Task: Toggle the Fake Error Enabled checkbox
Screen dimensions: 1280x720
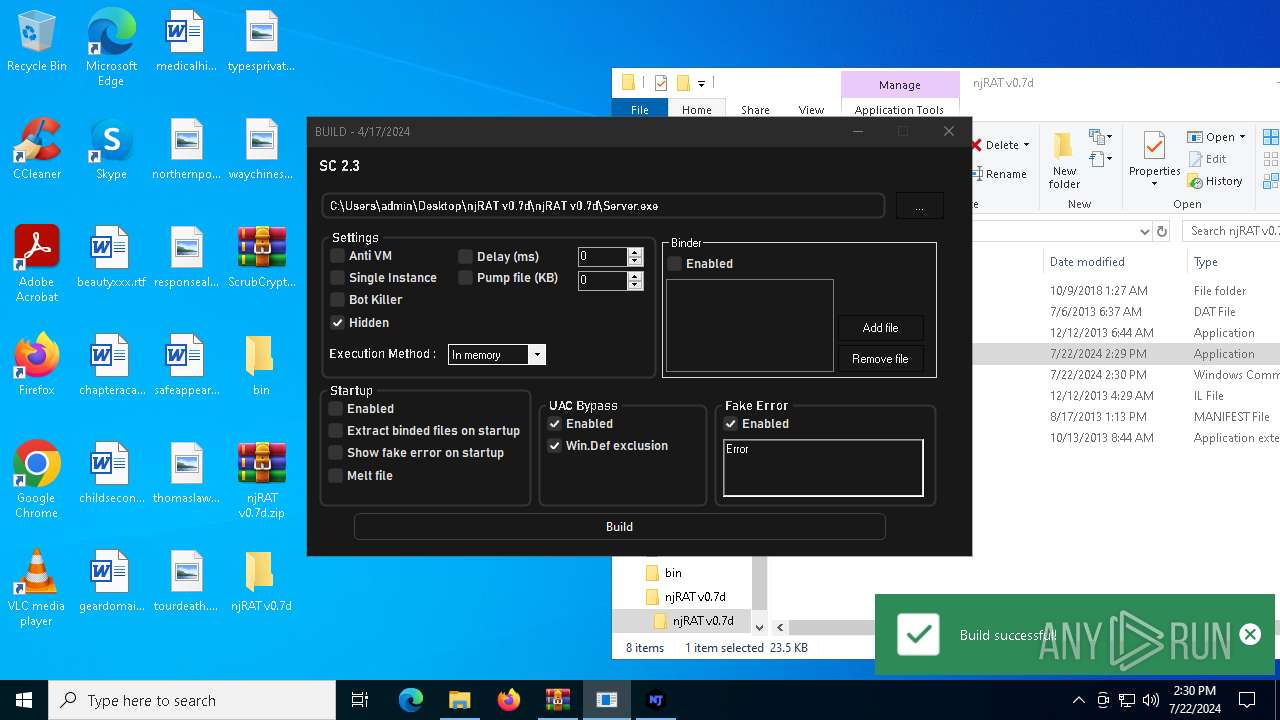Action: point(731,424)
